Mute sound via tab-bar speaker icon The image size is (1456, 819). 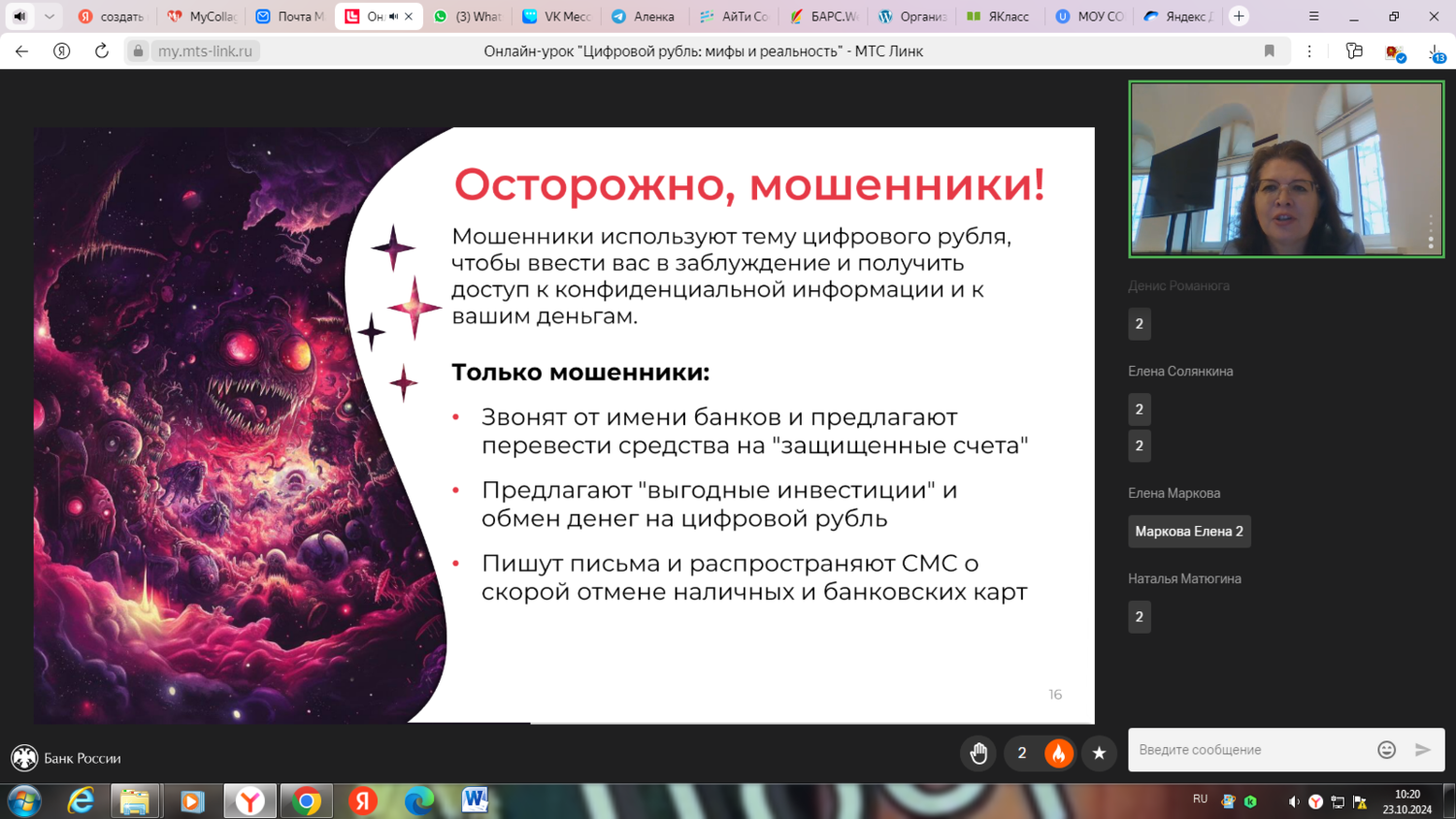[19, 16]
